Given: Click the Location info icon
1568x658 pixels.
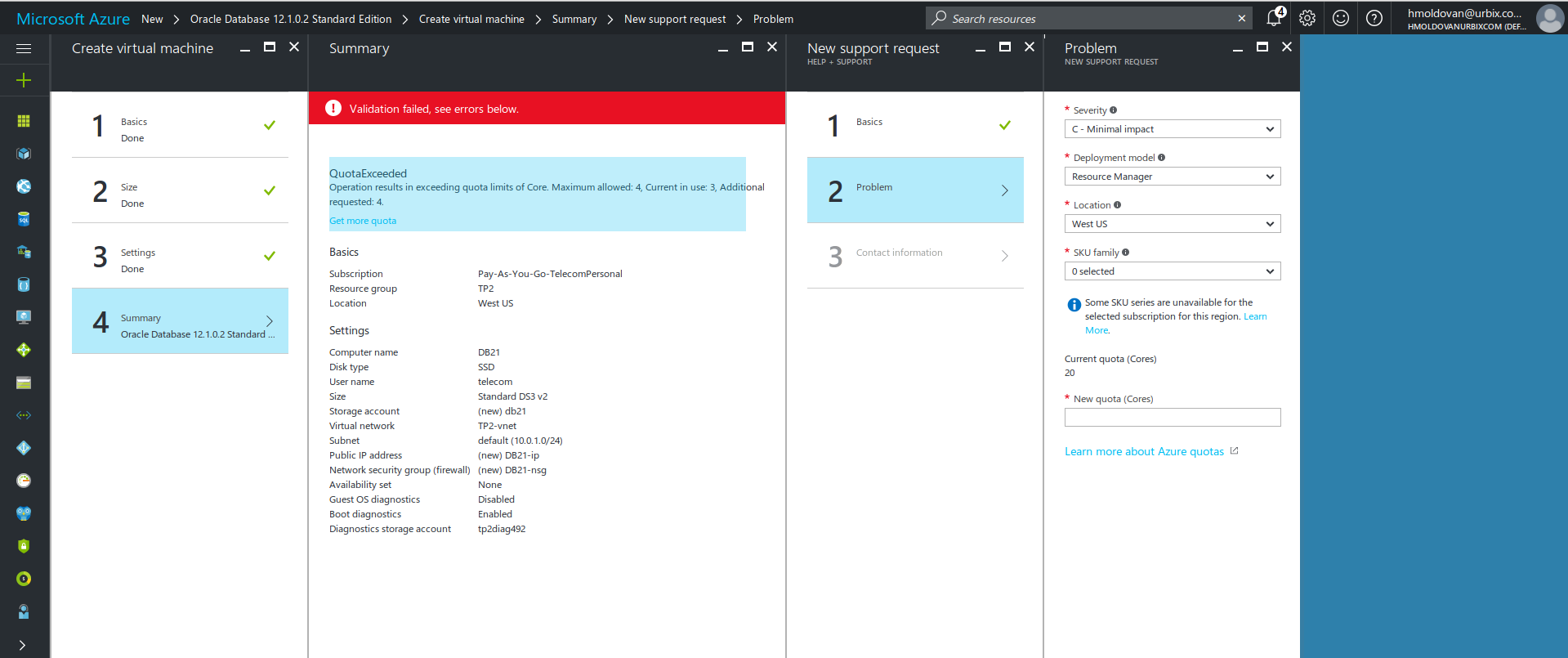Looking at the screenshot, I should point(1117,205).
